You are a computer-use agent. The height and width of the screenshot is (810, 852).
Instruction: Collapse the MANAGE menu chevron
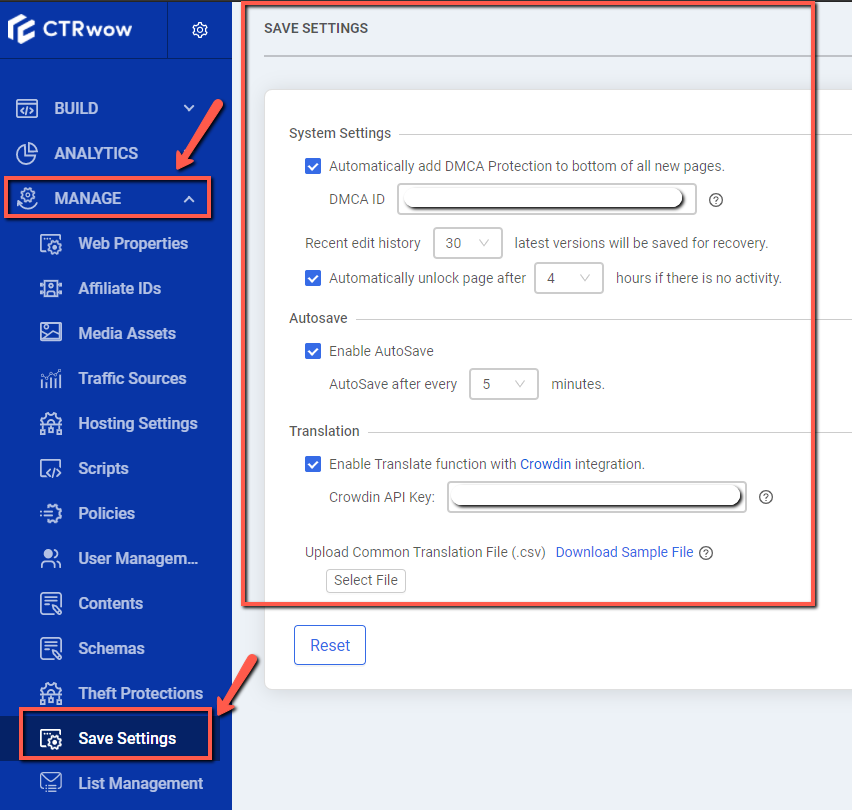189,199
